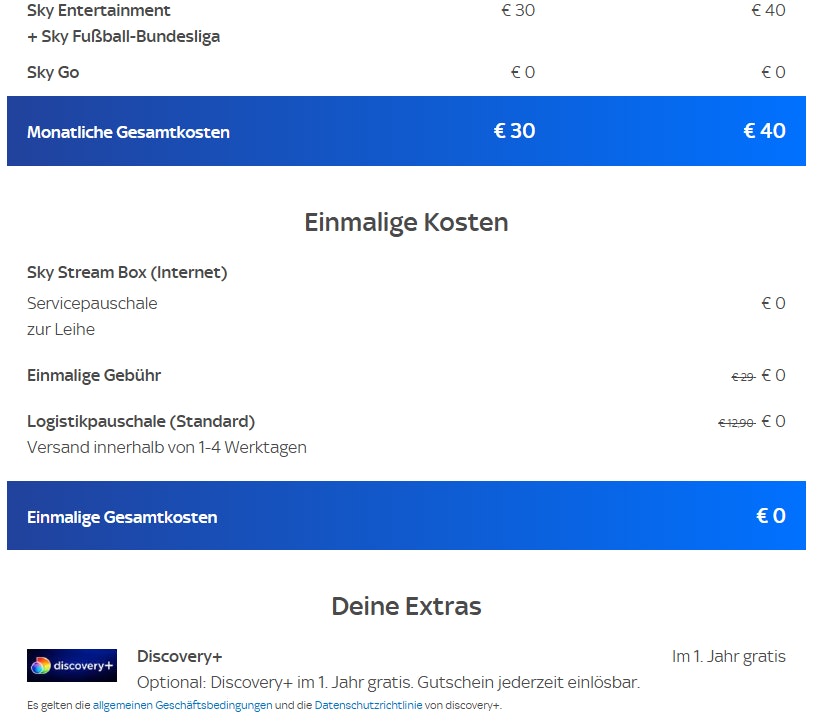Select the Einmalige Gebühr label
The image size is (822, 722).
click(94, 376)
